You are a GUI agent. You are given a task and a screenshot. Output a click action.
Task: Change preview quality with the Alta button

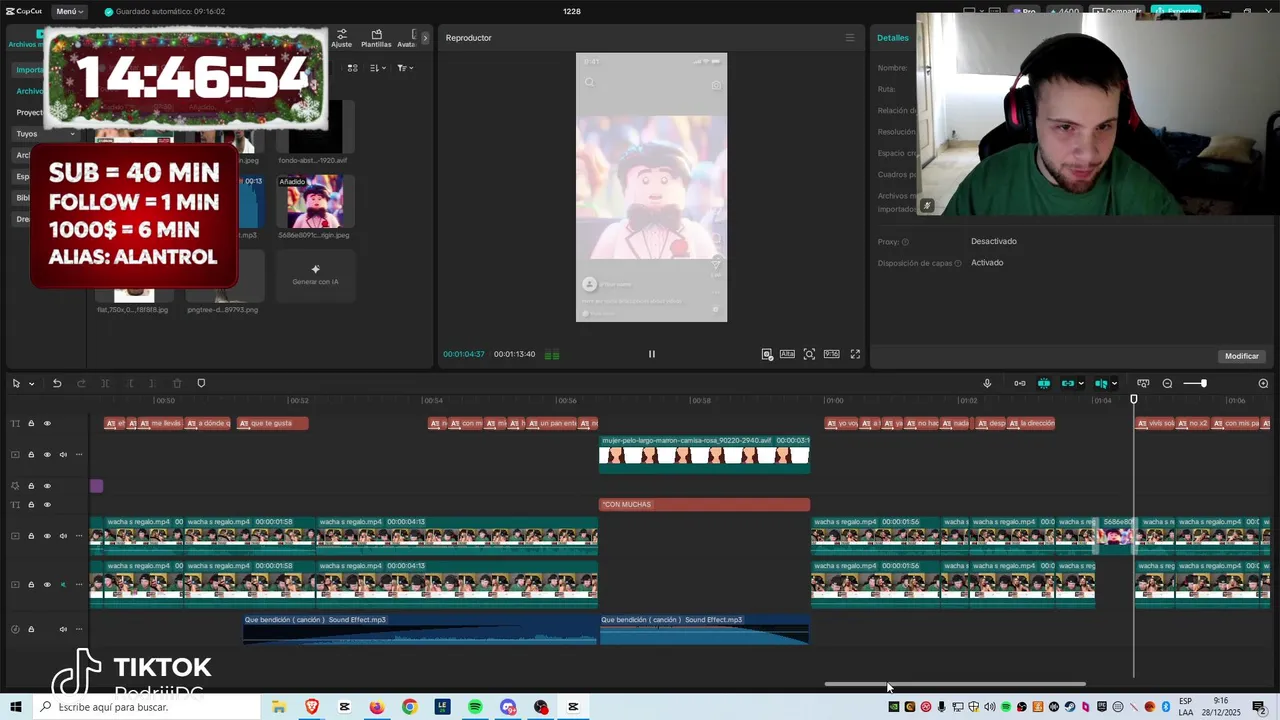(787, 354)
